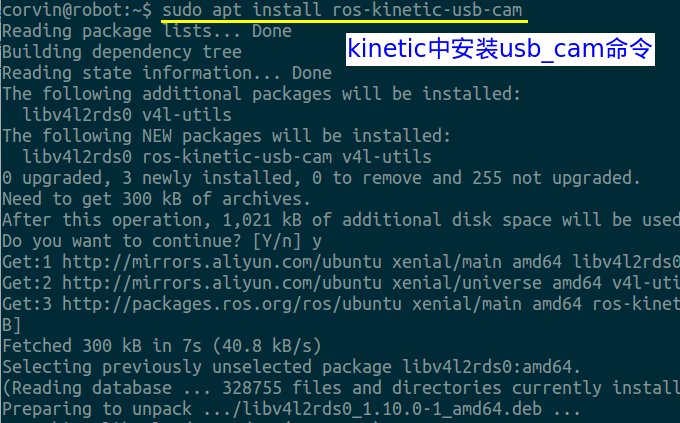Click the corvin@robot shell prompt
The image size is (680, 423).
77,10
